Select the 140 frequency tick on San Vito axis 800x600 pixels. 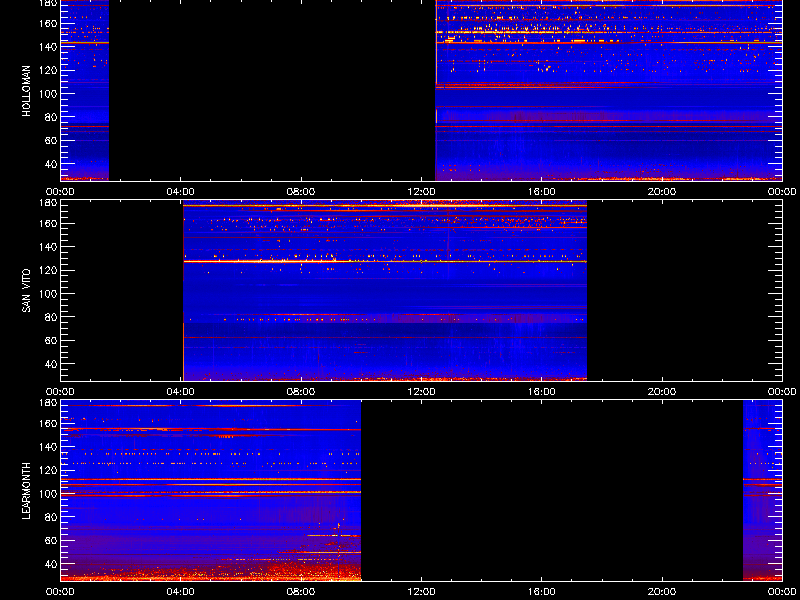[x=49, y=247]
